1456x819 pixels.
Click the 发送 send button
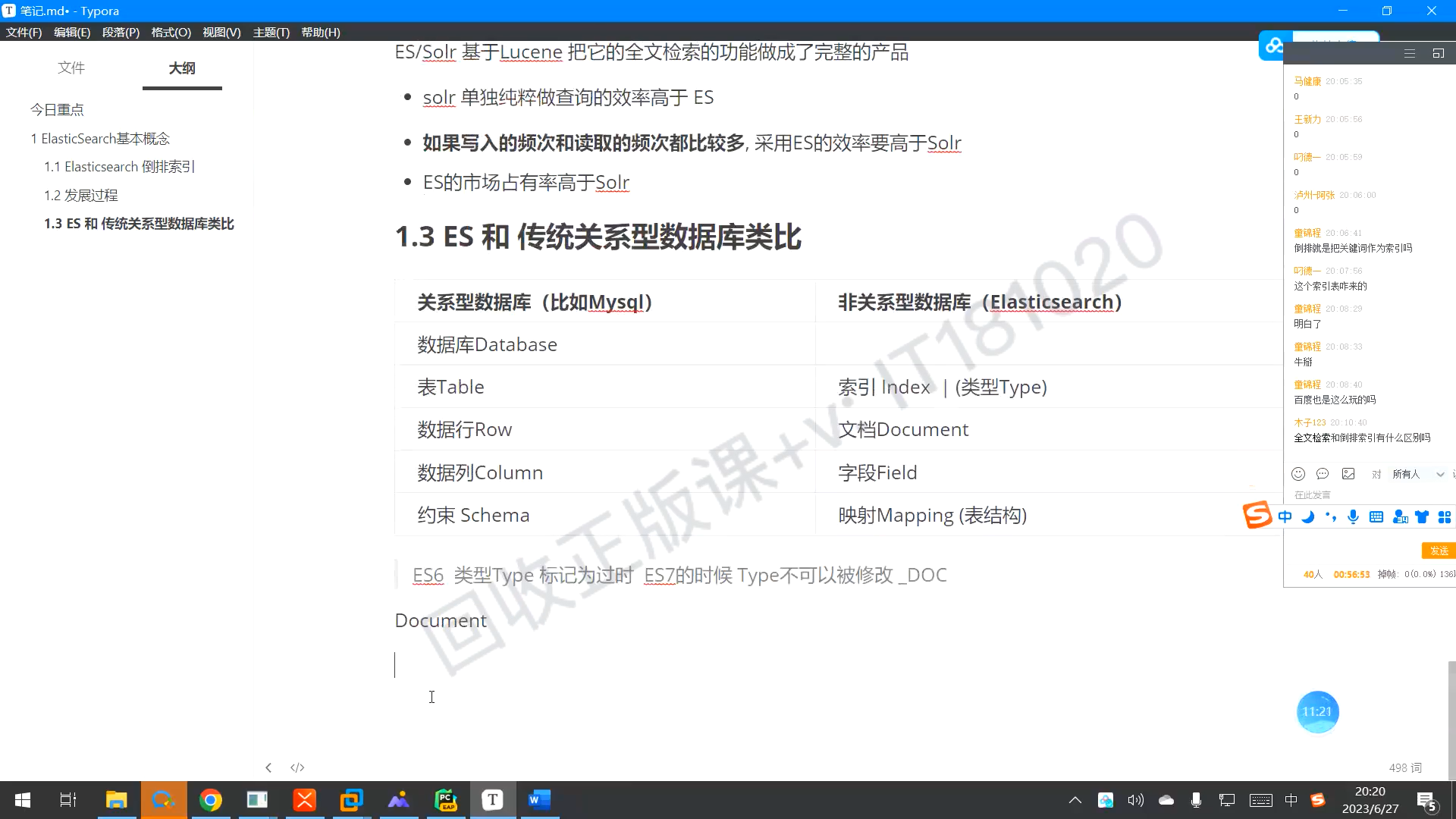pyautogui.click(x=1439, y=551)
